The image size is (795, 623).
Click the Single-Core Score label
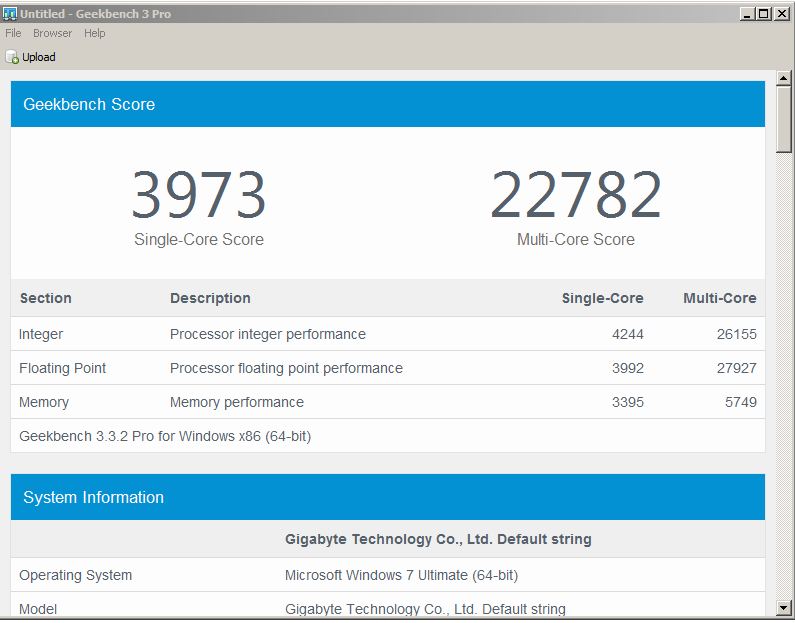pos(199,239)
